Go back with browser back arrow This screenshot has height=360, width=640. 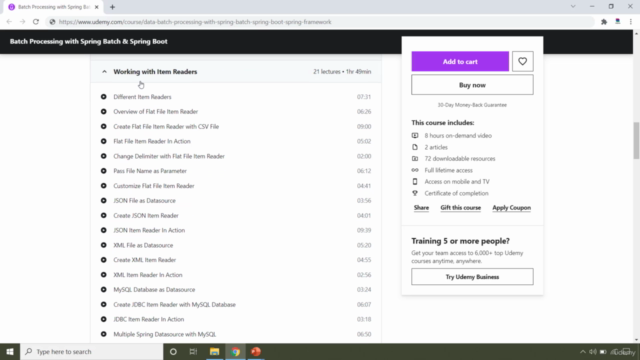[9, 22]
